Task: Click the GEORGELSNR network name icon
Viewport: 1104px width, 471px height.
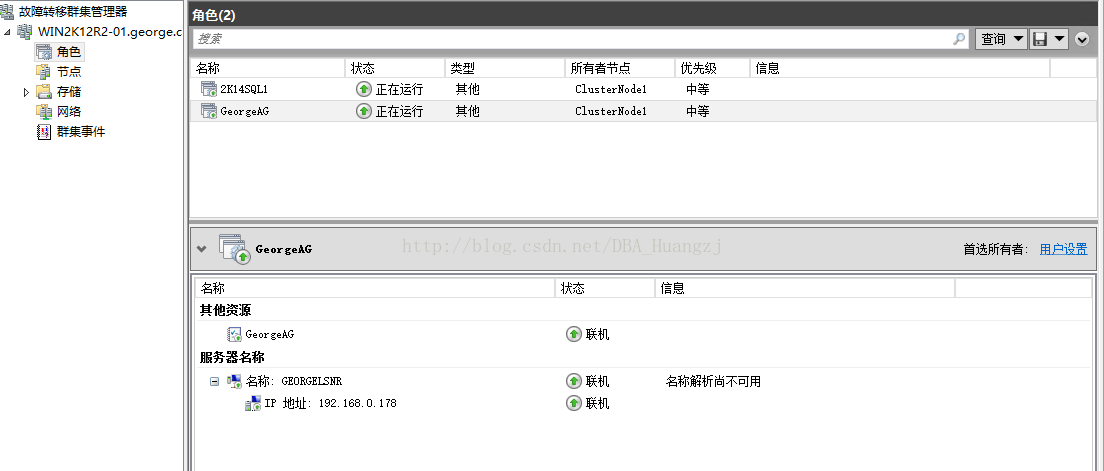Action: tap(234, 382)
